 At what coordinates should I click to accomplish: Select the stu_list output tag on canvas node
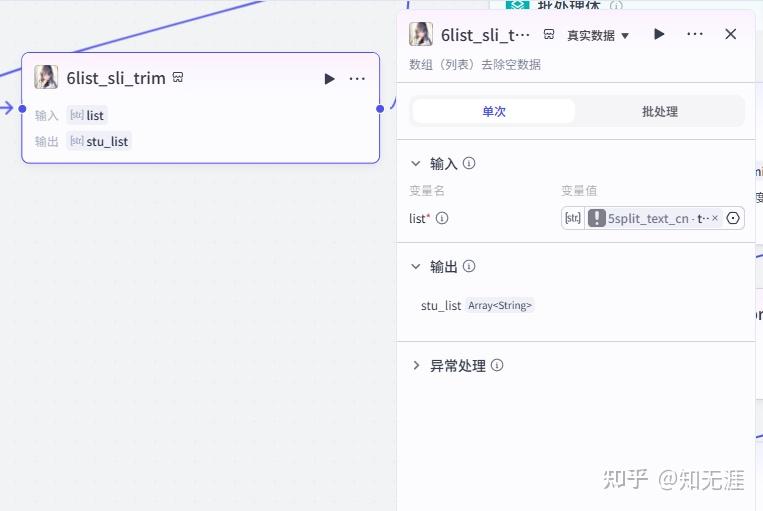tap(99, 141)
